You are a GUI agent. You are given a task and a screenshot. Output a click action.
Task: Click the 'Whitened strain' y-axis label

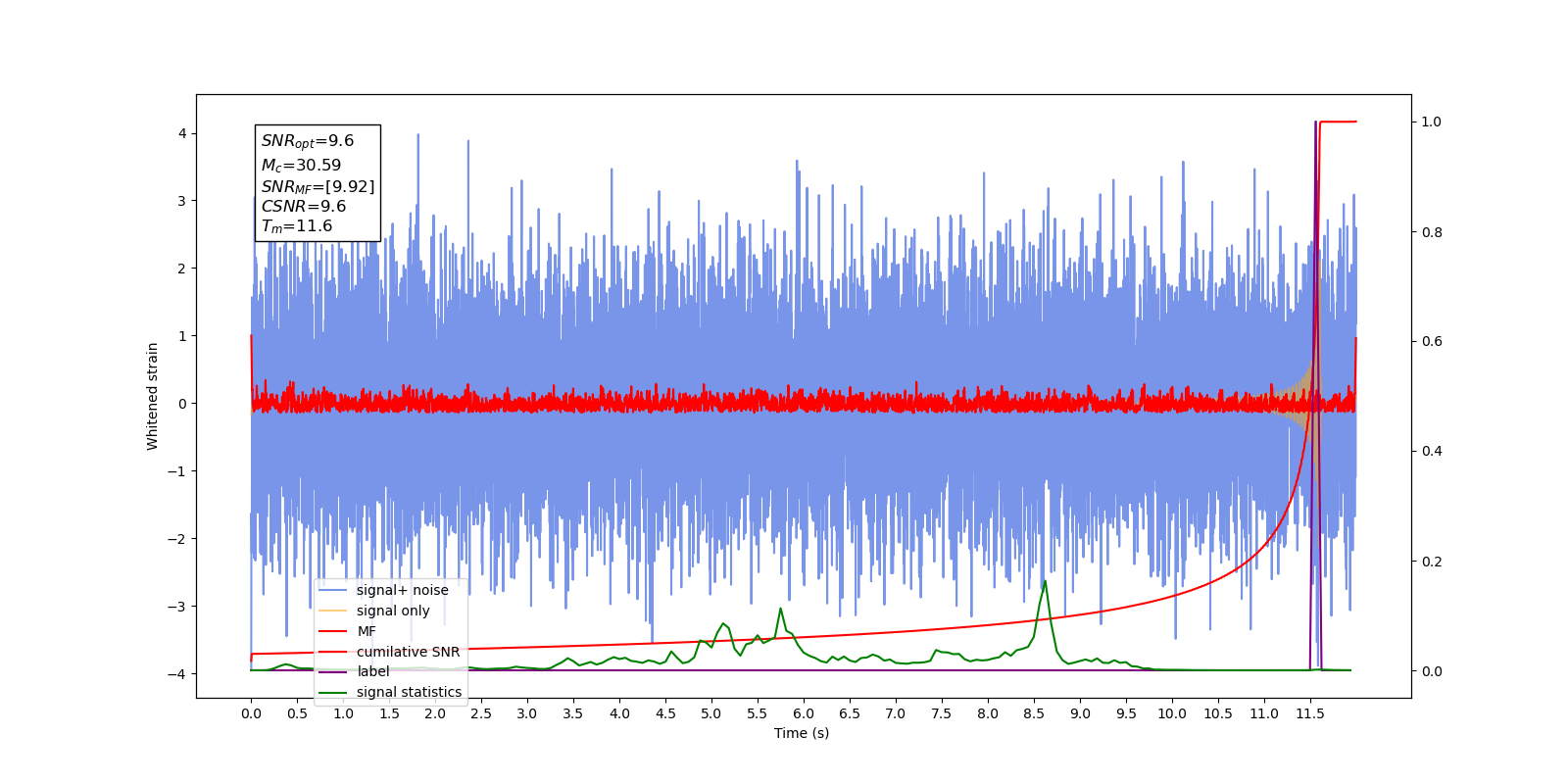click(152, 396)
